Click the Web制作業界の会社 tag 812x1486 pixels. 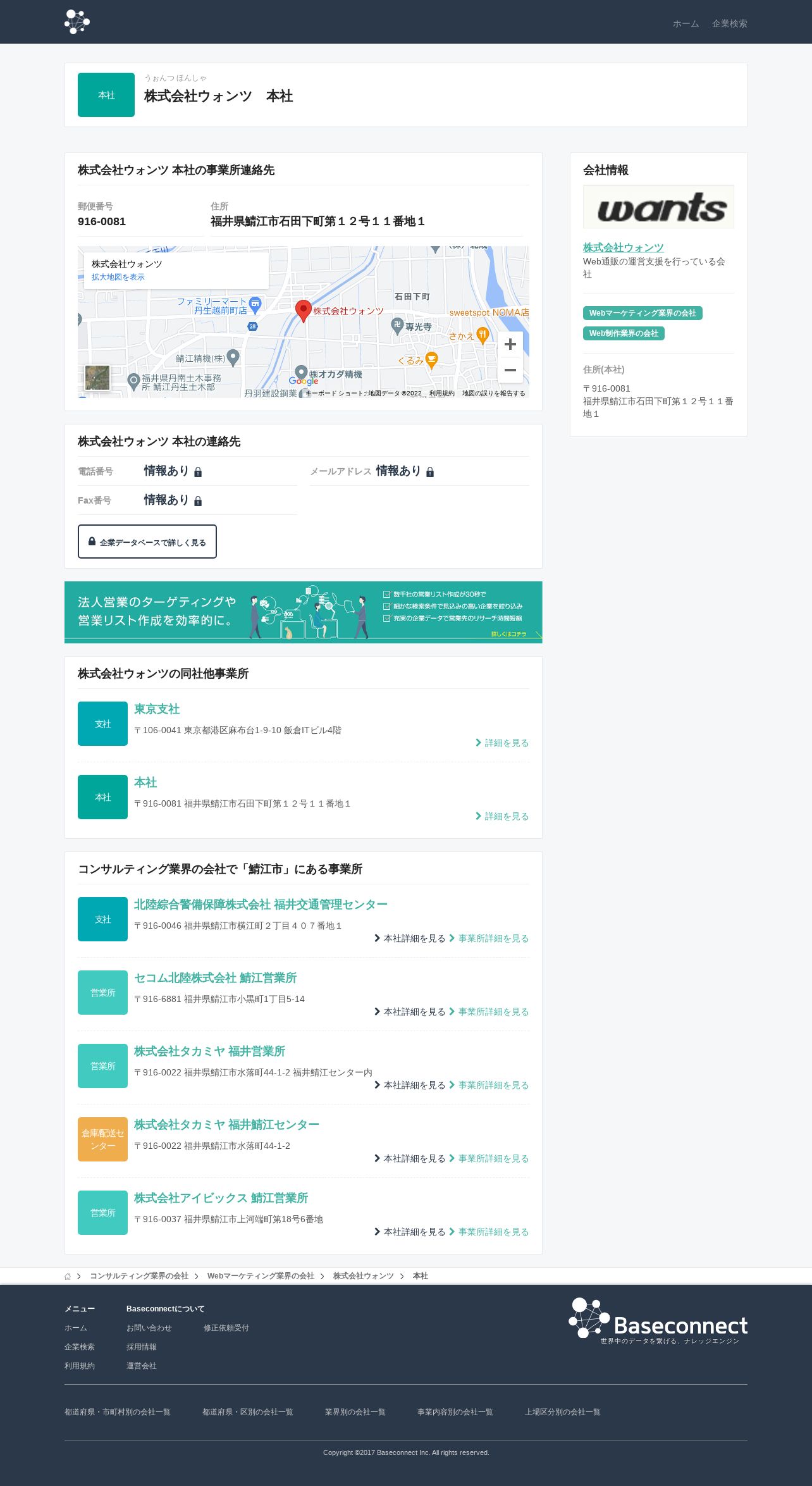click(x=624, y=333)
